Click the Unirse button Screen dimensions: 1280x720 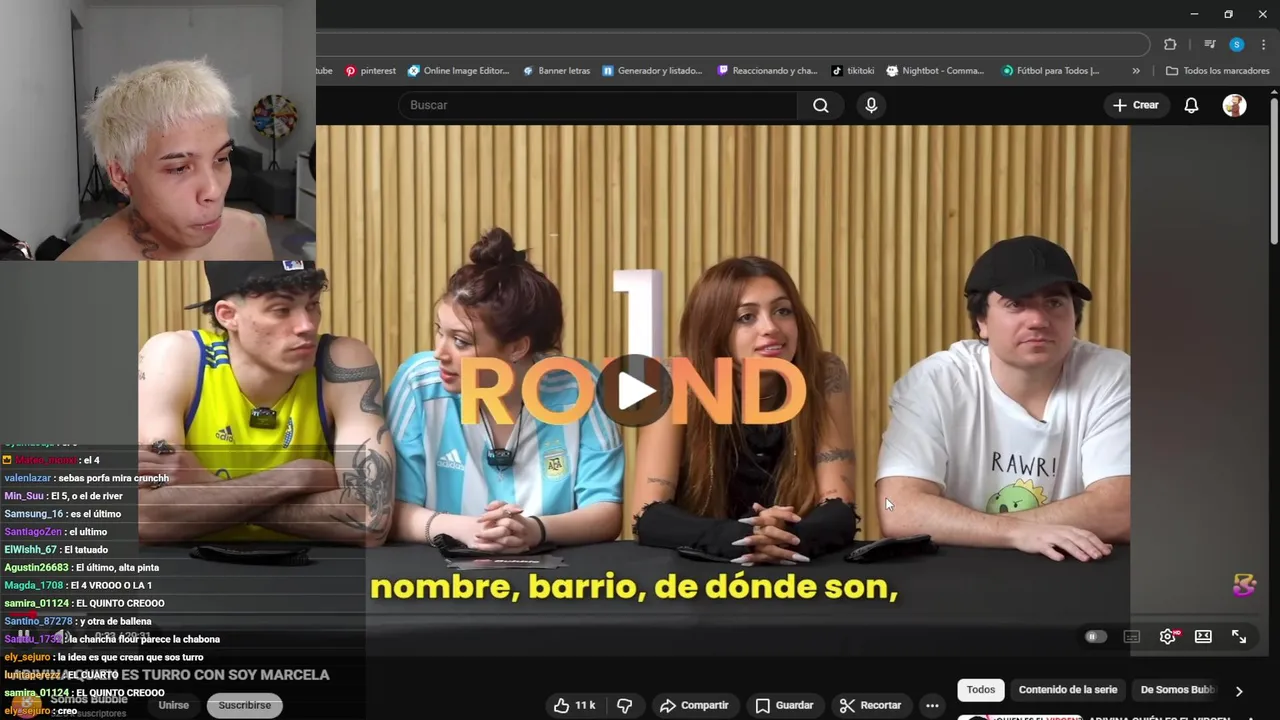173,705
